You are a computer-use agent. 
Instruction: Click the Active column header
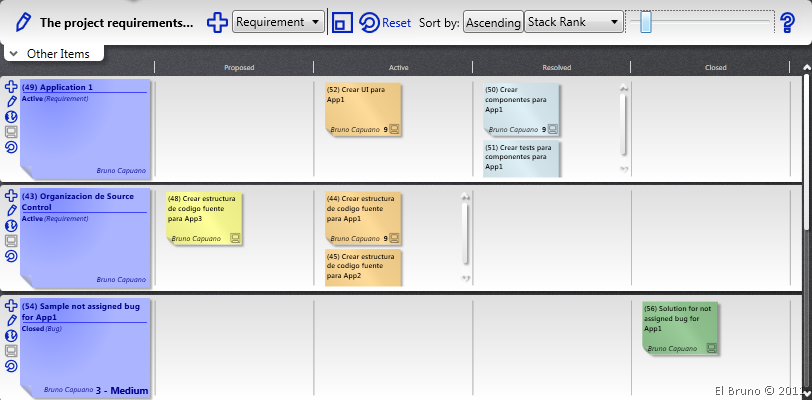pyautogui.click(x=398, y=68)
